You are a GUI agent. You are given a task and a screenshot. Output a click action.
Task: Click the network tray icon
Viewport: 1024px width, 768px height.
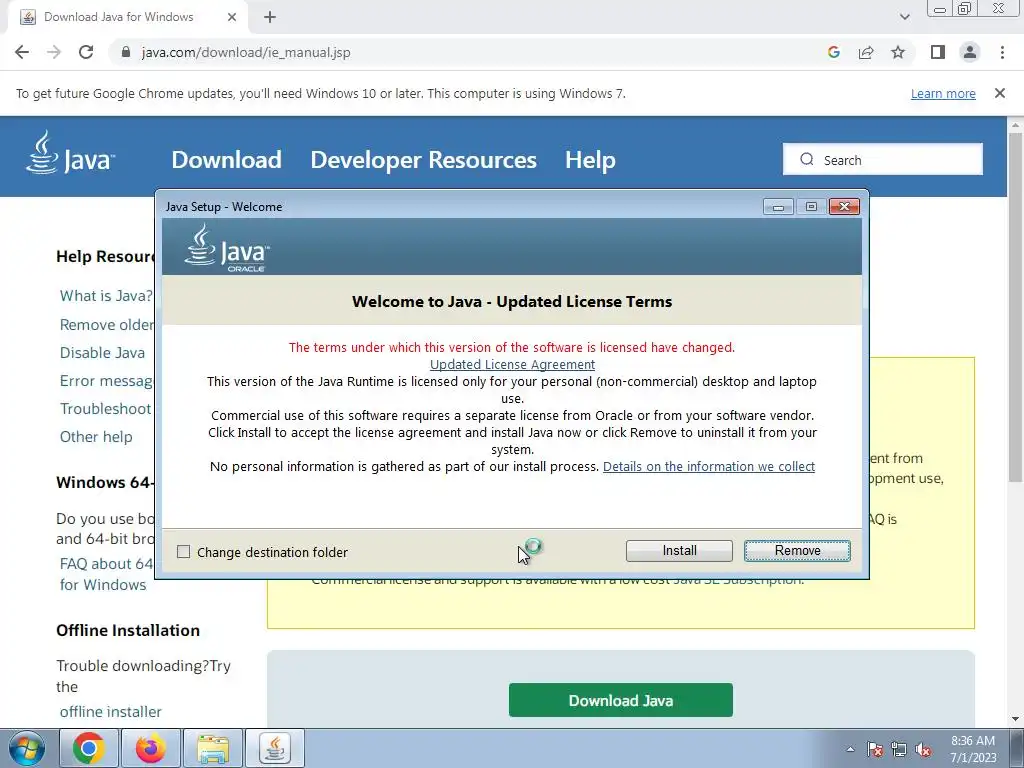click(899, 749)
